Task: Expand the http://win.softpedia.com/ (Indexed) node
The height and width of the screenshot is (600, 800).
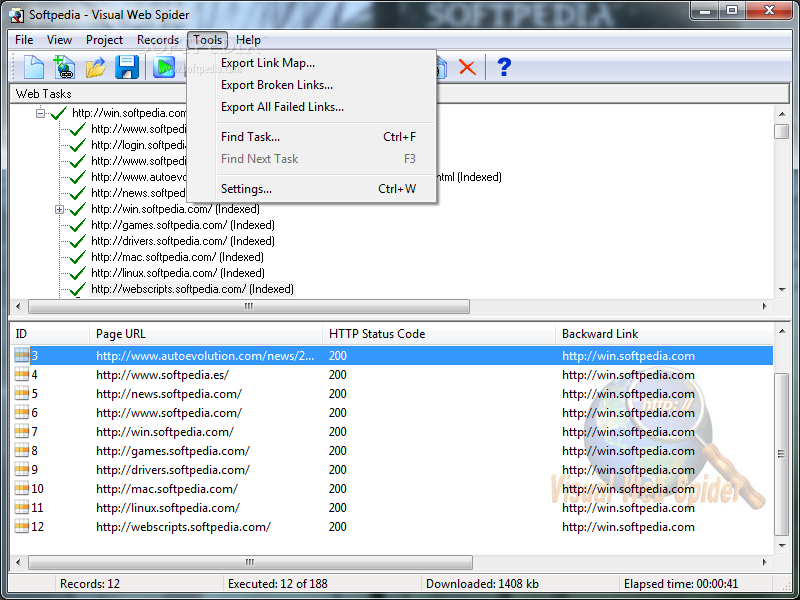Action: 59,209
